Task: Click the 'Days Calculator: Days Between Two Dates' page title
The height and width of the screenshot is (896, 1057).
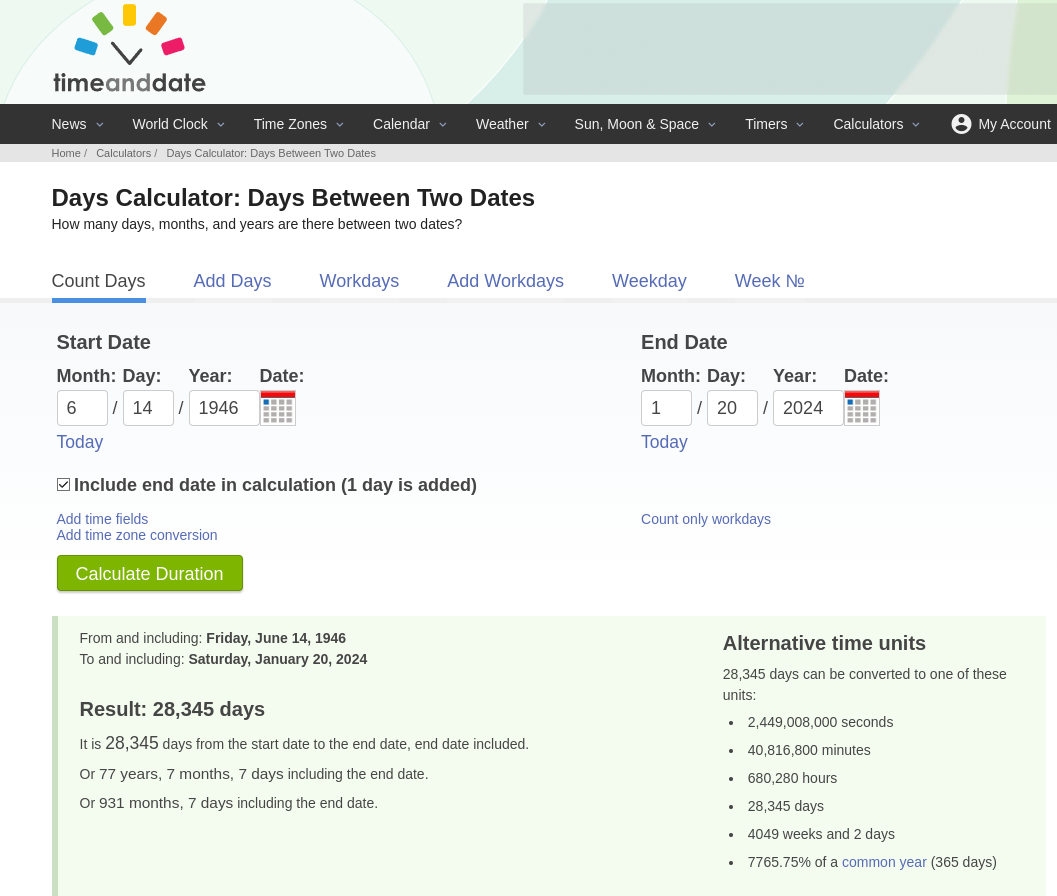Action: (293, 198)
